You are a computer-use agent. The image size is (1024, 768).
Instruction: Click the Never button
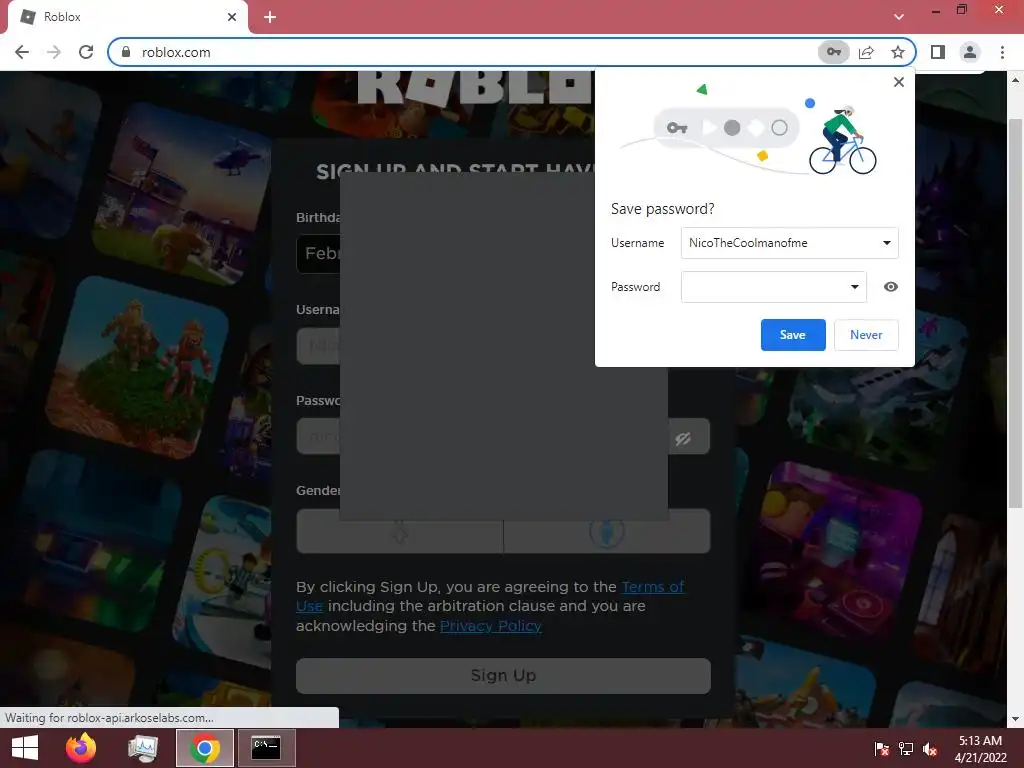(866, 335)
